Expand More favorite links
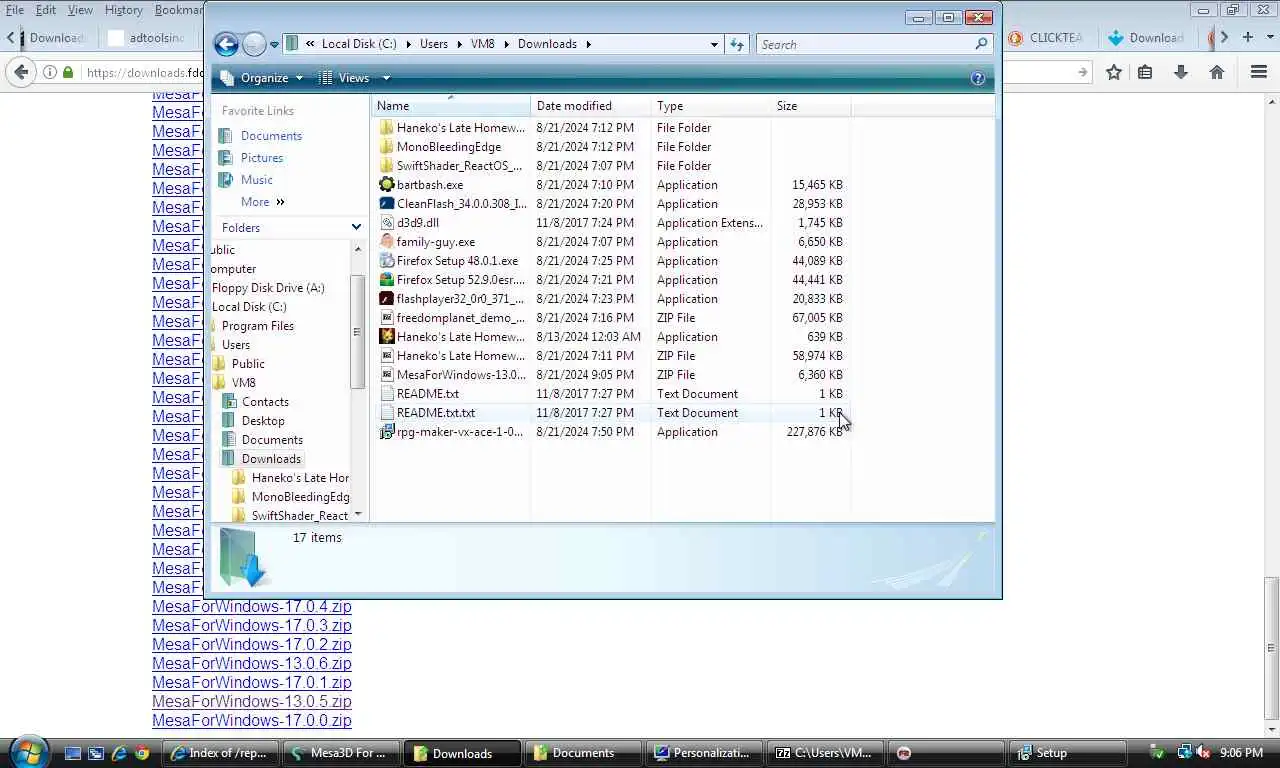Image resolution: width=1280 pixels, height=768 pixels. (263, 202)
